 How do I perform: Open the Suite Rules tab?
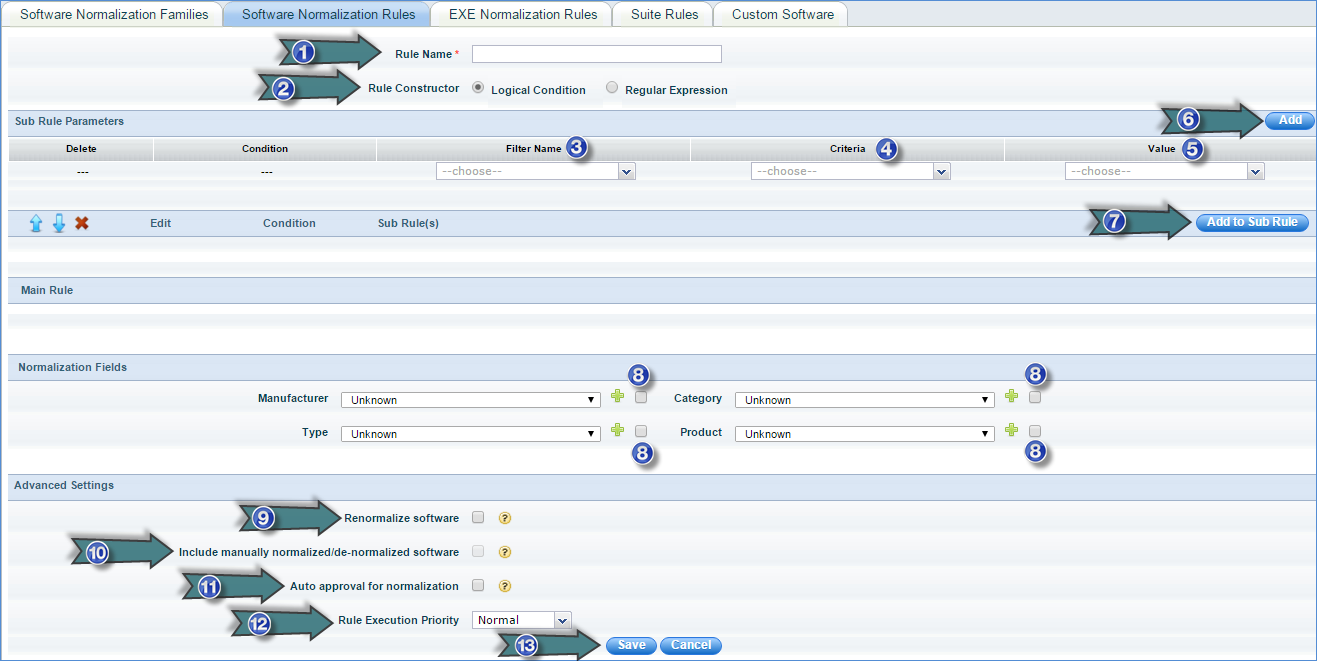(665, 14)
